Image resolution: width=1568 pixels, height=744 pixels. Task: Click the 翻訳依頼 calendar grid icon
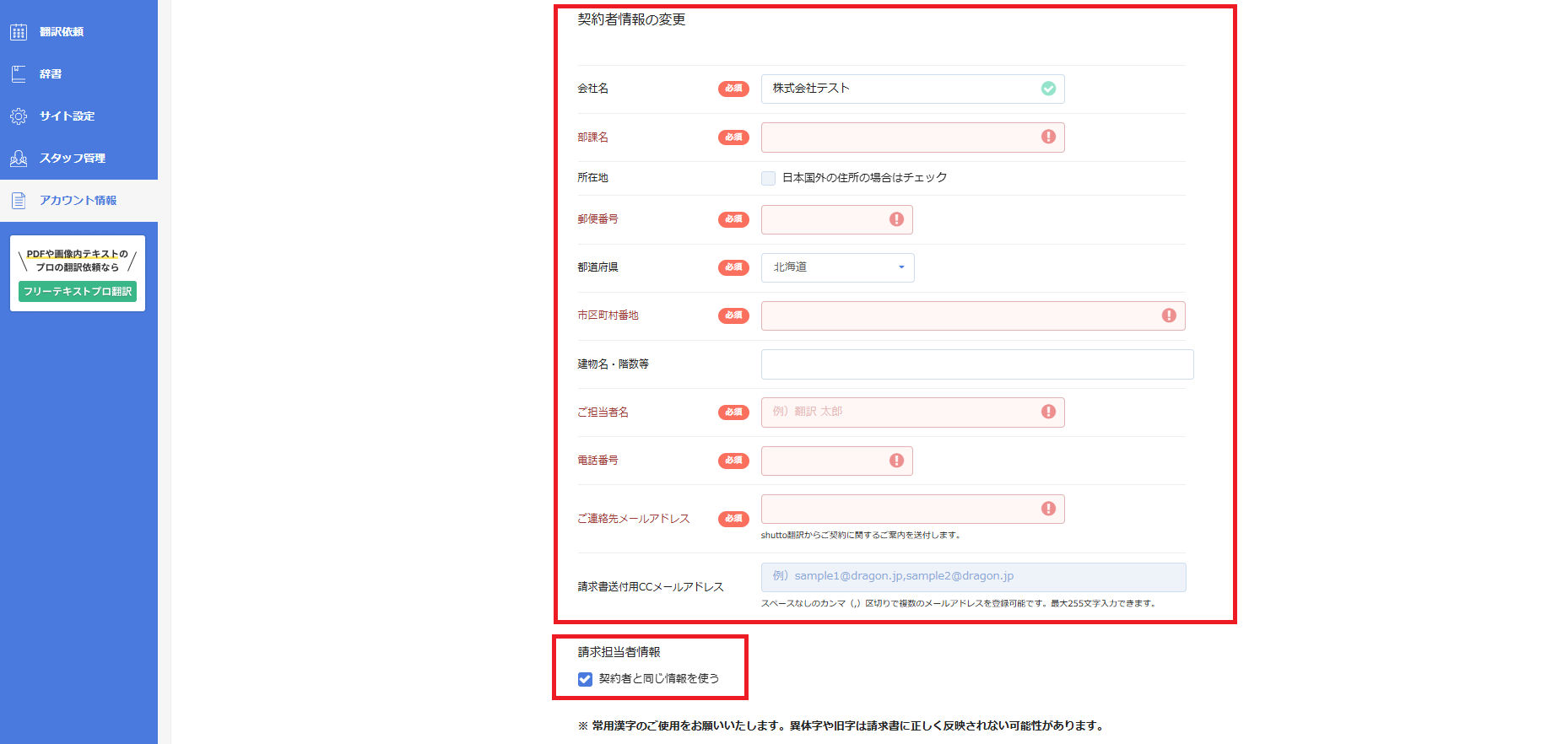click(19, 32)
